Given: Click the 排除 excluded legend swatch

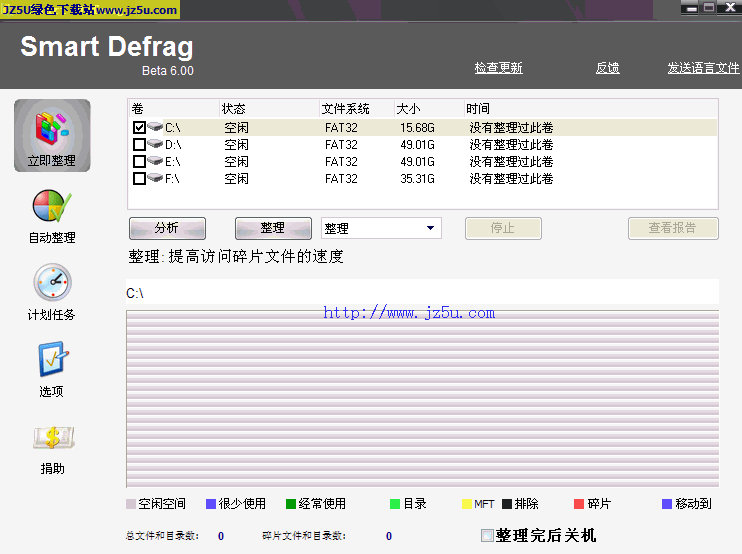Looking at the screenshot, I should tap(507, 504).
